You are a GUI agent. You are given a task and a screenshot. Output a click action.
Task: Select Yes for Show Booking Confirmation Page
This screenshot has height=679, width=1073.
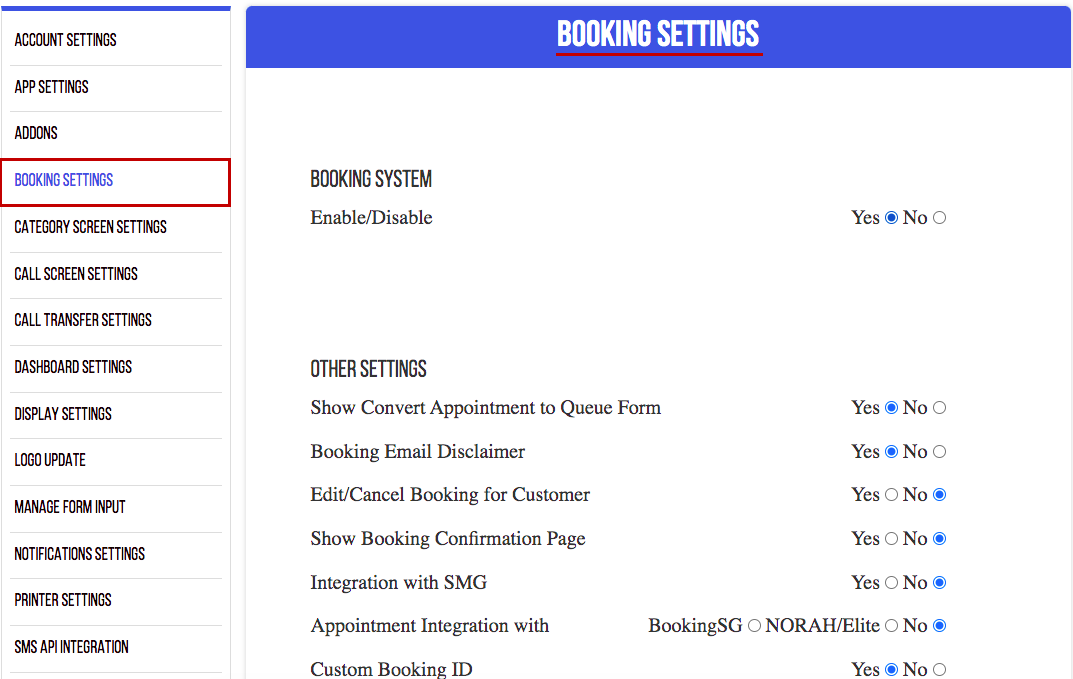pos(891,539)
